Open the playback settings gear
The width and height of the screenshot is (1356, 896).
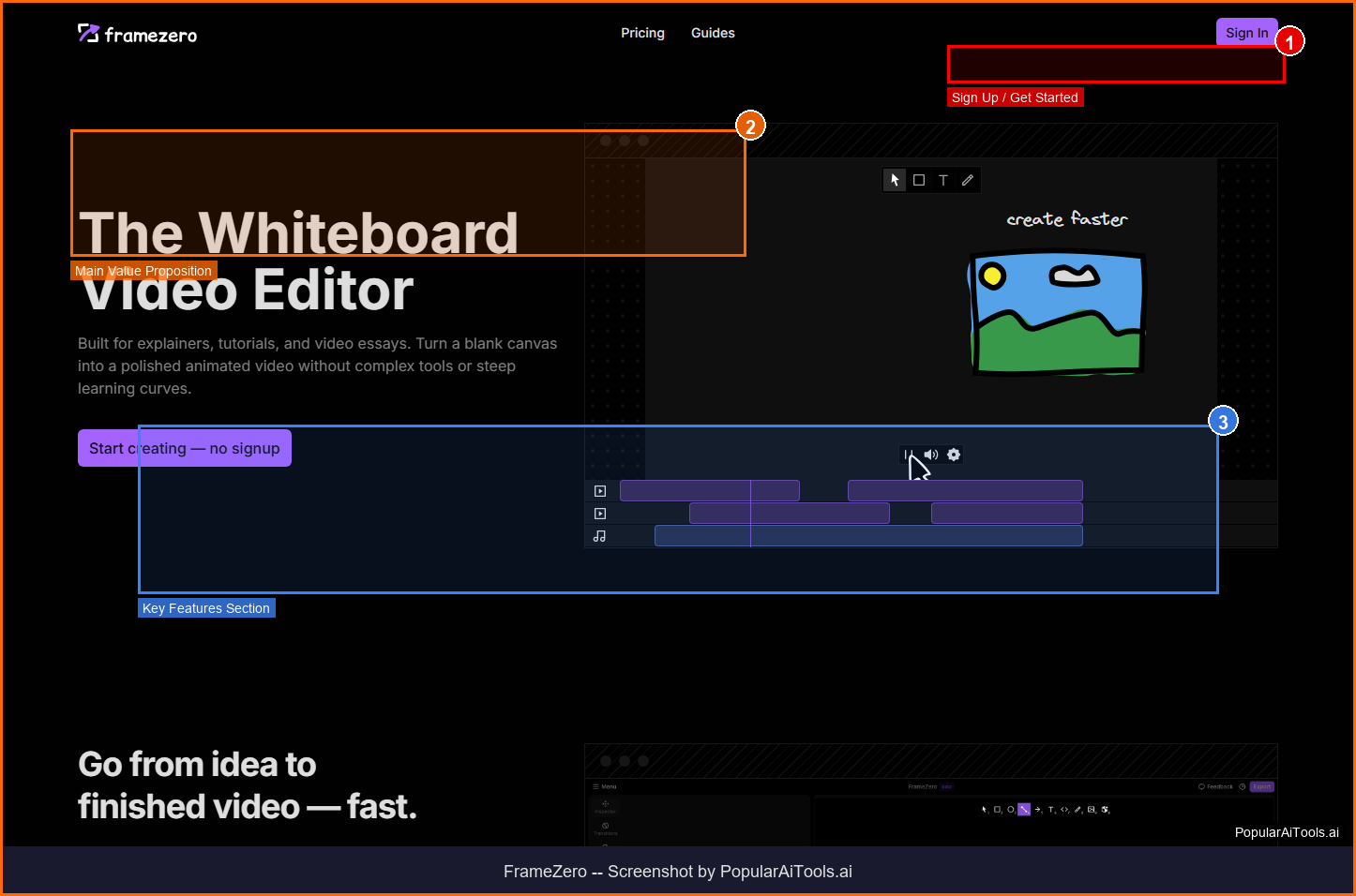click(954, 455)
